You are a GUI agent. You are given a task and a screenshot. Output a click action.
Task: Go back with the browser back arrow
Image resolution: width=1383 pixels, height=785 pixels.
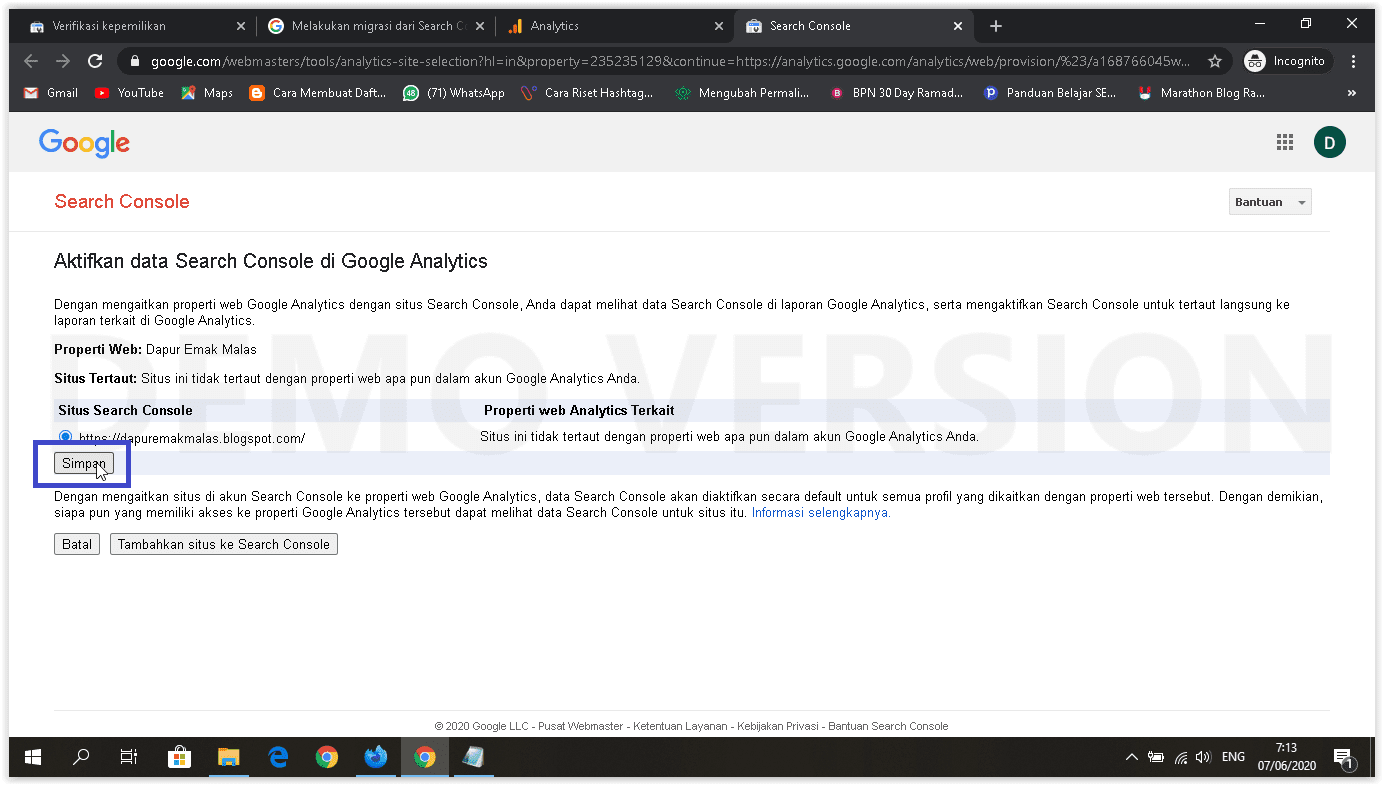(31, 61)
